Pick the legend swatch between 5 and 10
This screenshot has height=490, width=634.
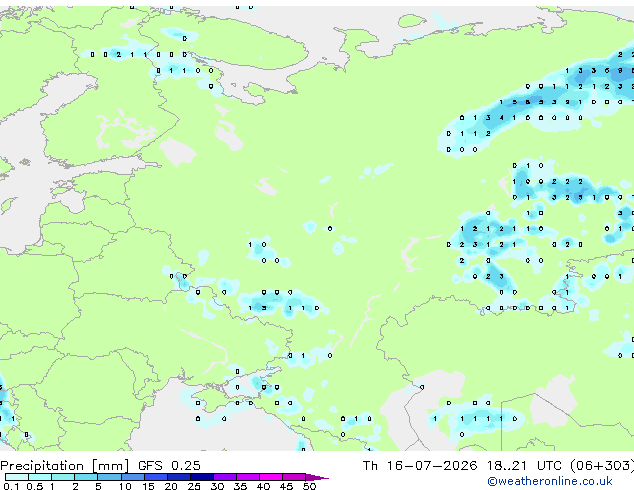pyautogui.click(x=109, y=477)
